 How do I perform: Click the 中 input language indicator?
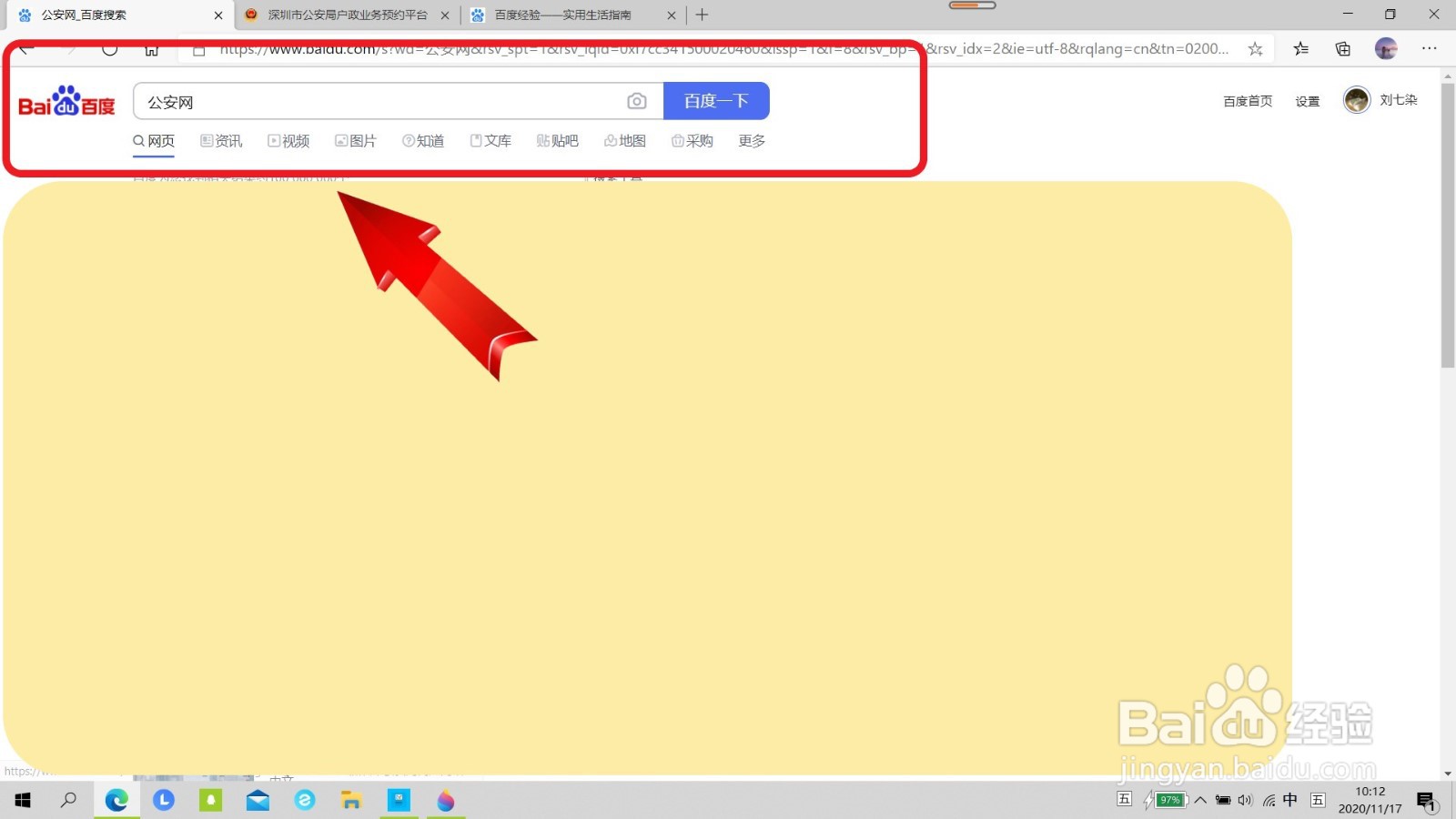tap(1290, 800)
